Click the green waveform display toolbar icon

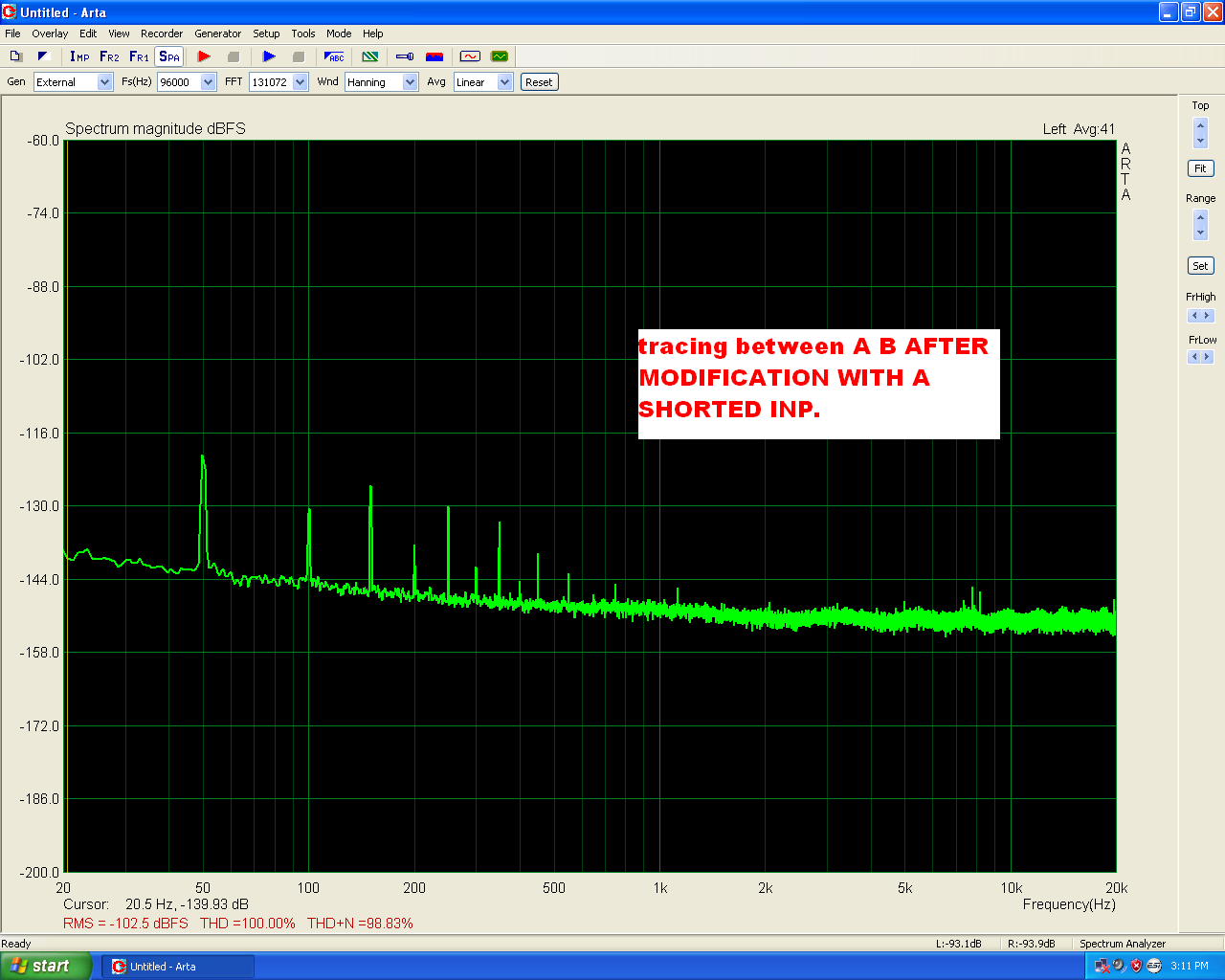500,56
